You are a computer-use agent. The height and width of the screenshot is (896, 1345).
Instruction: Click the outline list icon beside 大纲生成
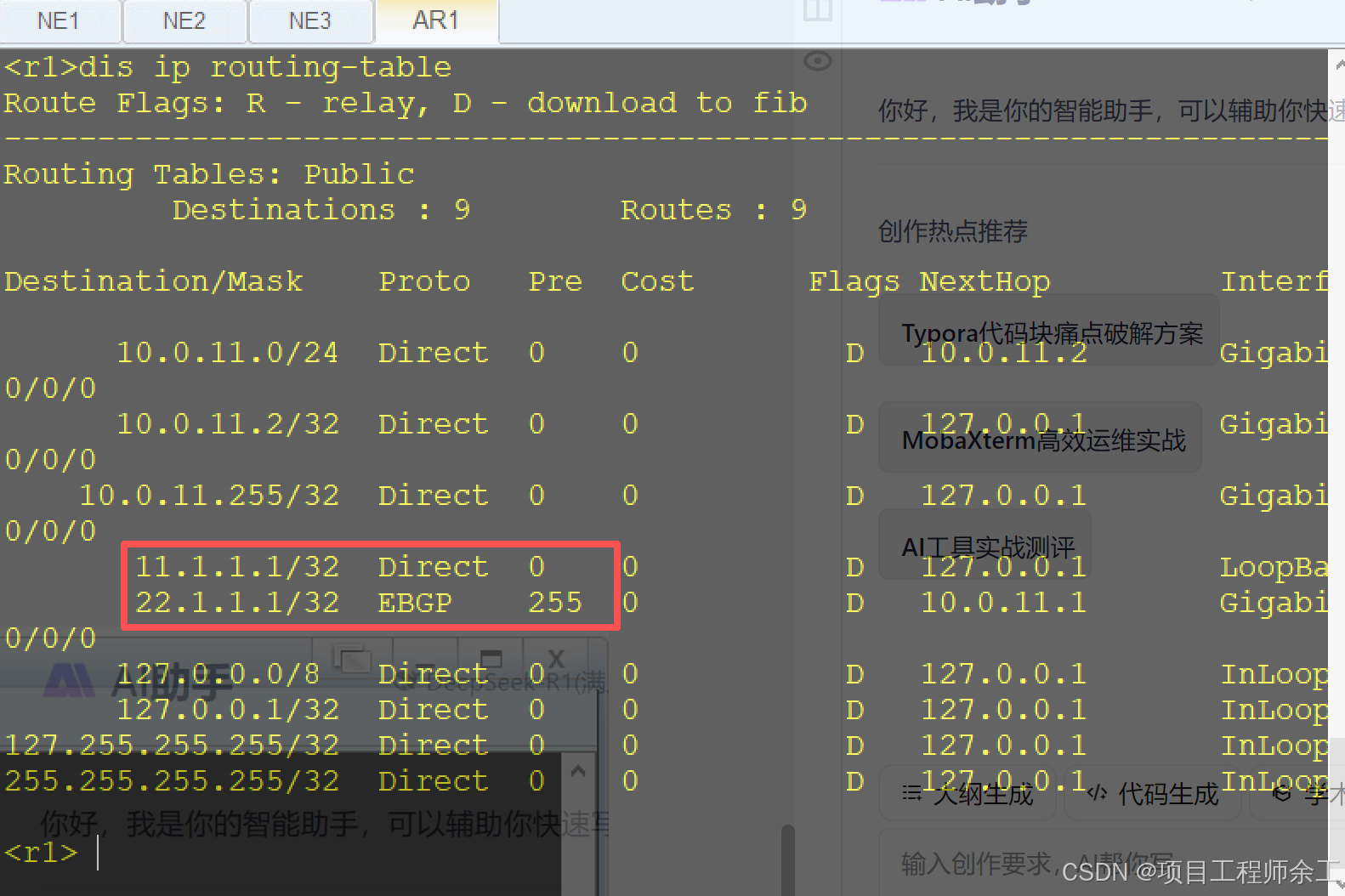[911, 793]
